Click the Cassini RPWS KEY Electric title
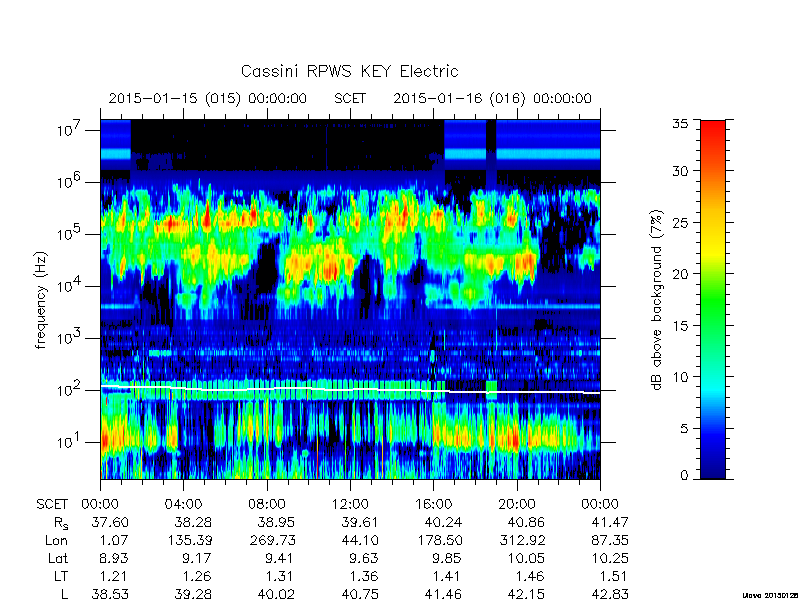 [349, 71]
